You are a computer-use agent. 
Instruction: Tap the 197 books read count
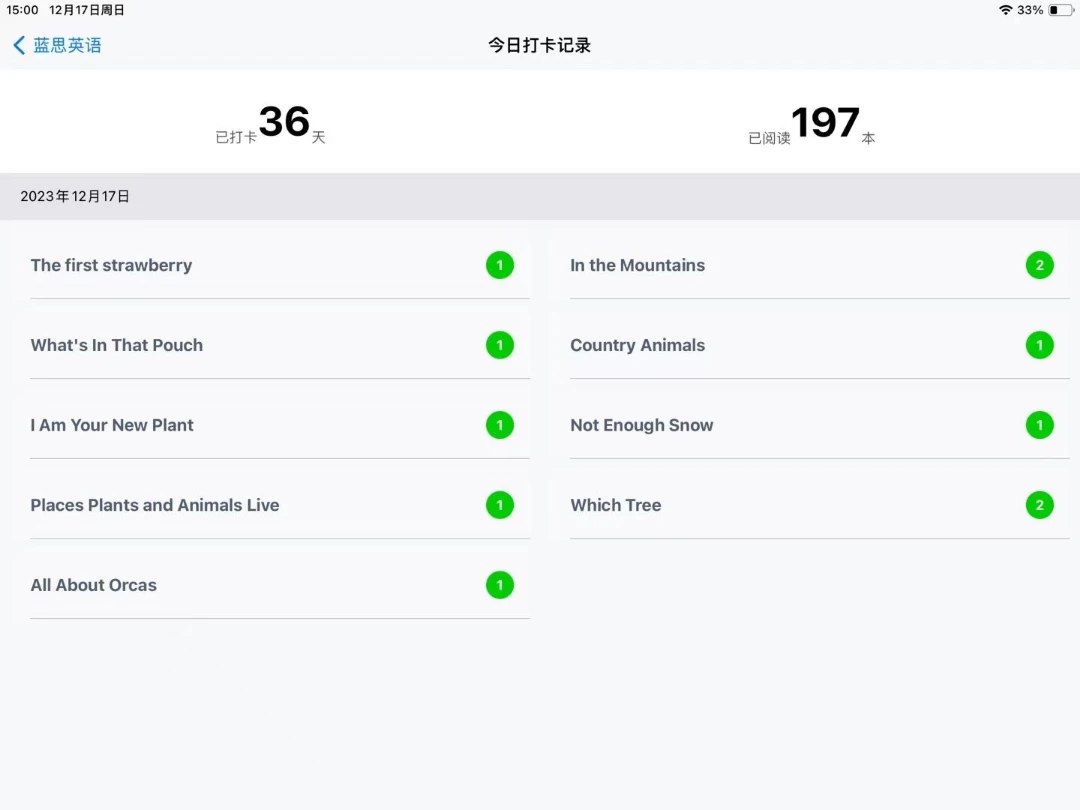(x=825, y=123)
